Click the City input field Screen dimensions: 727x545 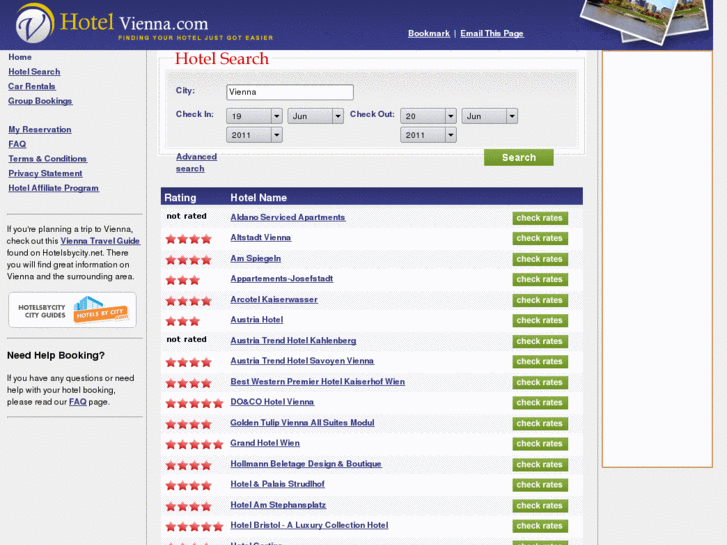pos(290,92)
